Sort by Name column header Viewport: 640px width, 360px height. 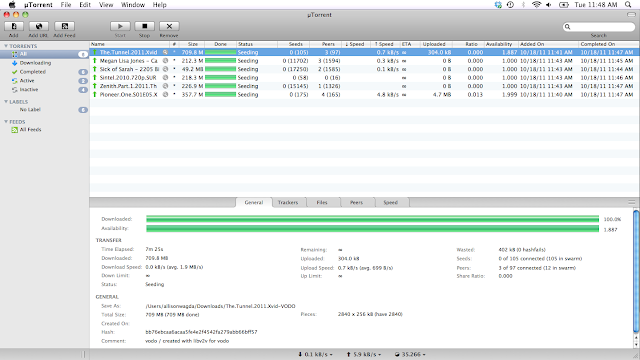[130, 44]
